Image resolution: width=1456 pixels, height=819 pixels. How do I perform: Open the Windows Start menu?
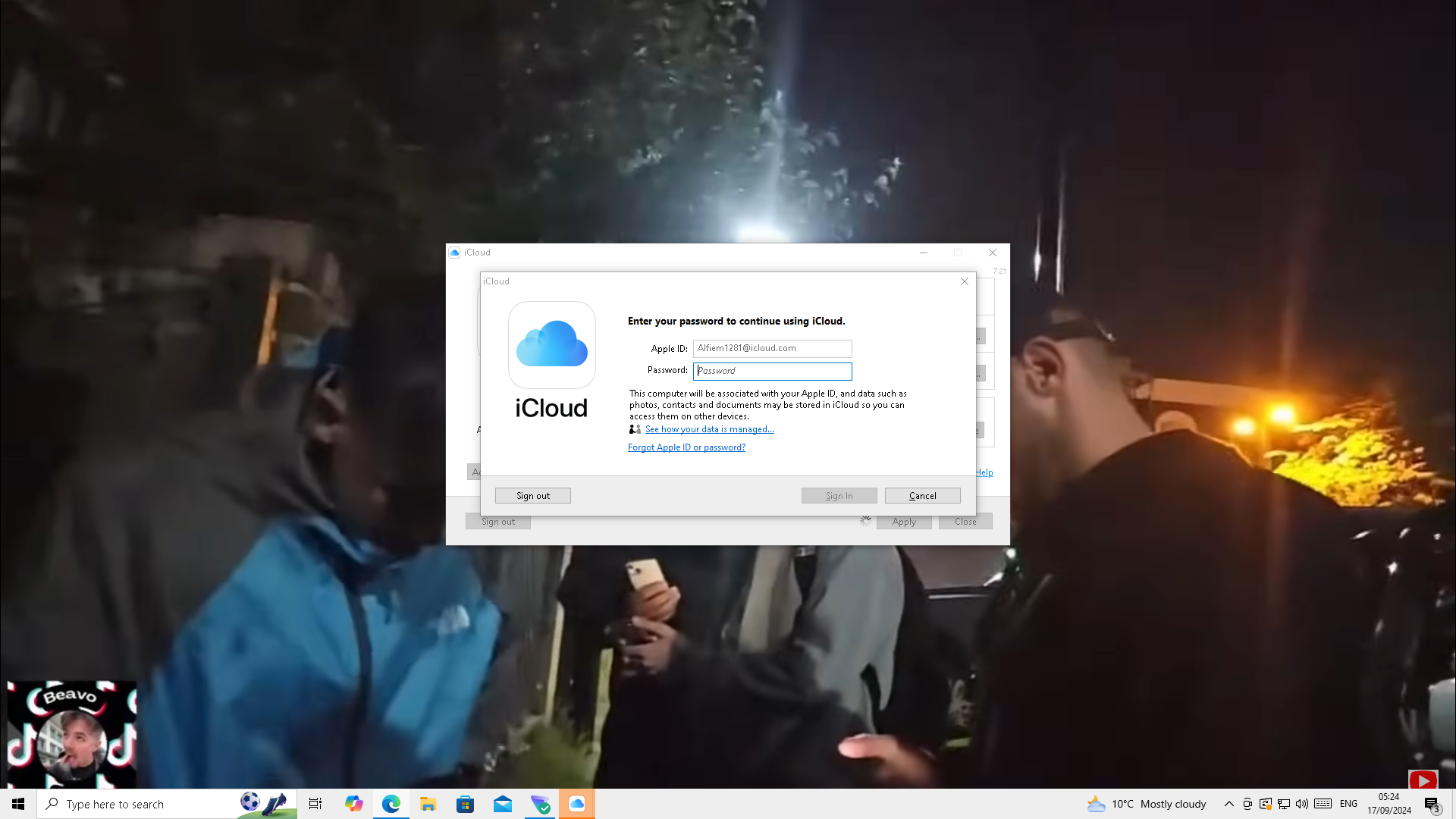click(18, 804)
